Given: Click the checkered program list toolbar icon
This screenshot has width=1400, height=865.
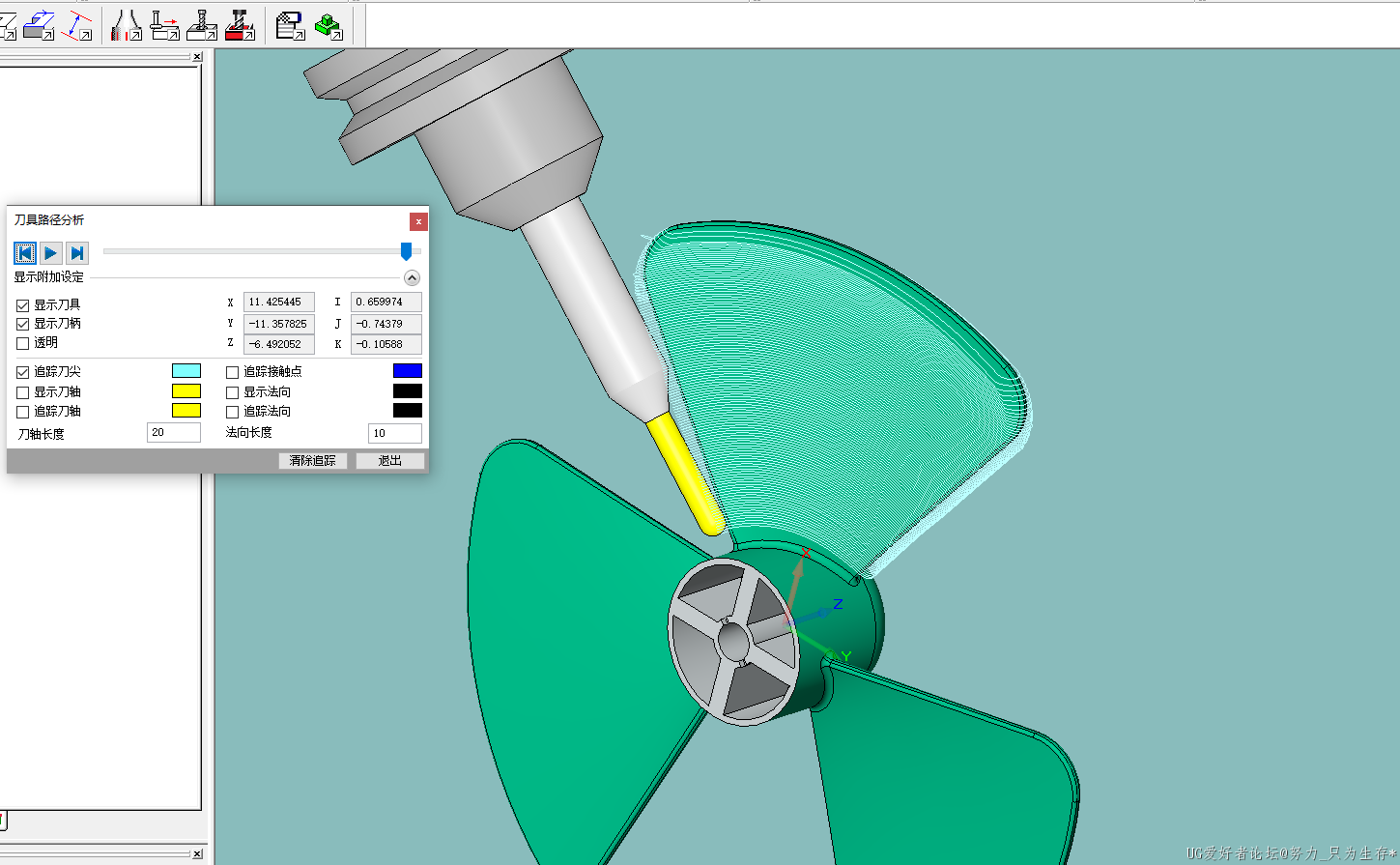Looking at the screenshot, I should coord(290,25).
